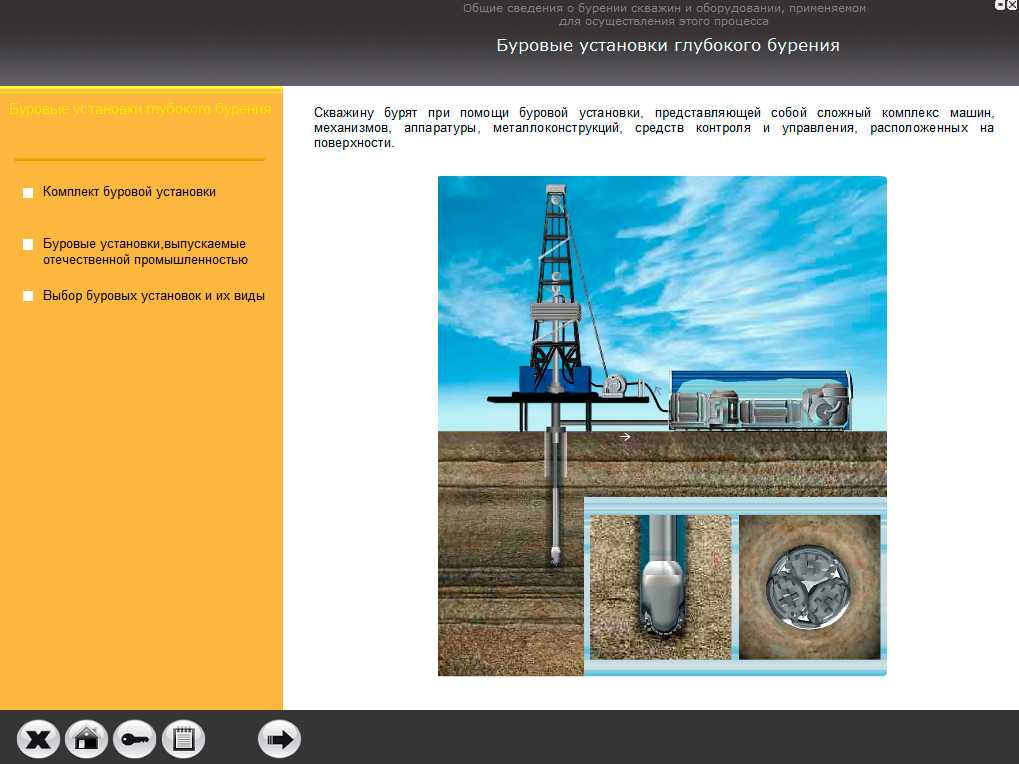
Task: Click white square bullet beside 'Буровые установки, выпускаемые'
Action: point(28,244)
